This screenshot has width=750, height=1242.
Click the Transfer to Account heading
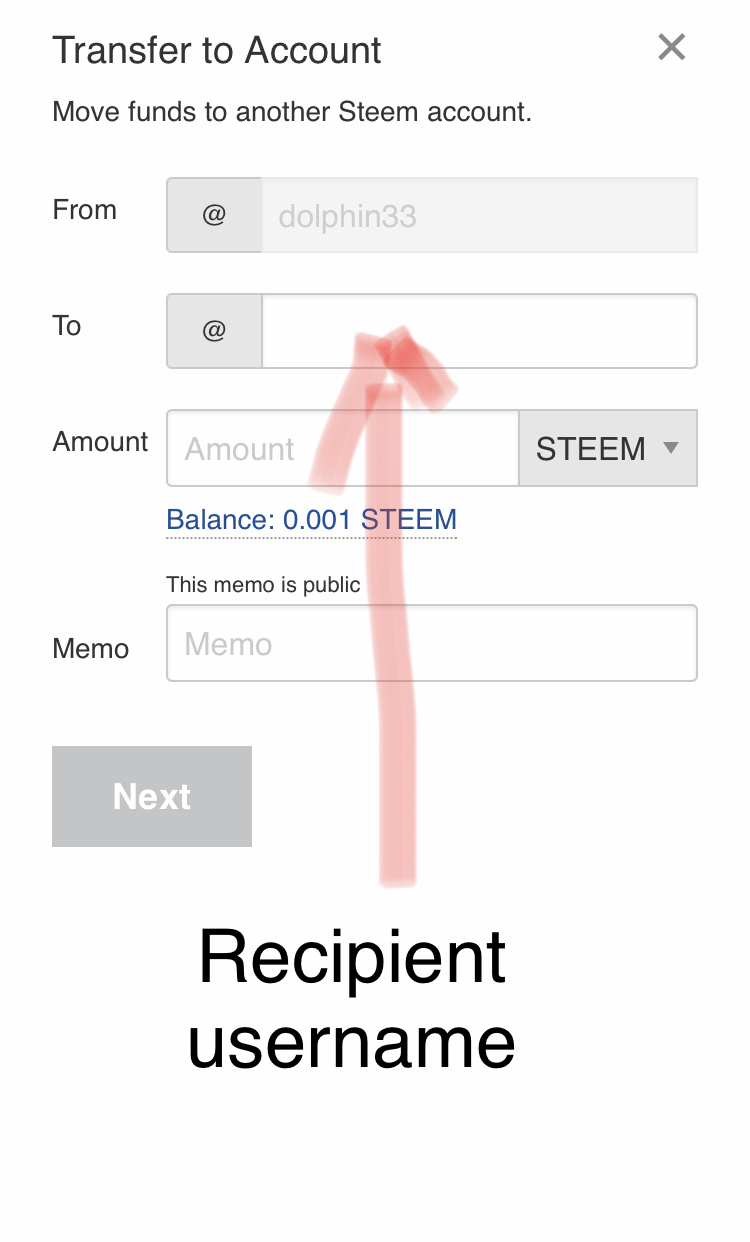pyautogui.click(x=217, y=50)
